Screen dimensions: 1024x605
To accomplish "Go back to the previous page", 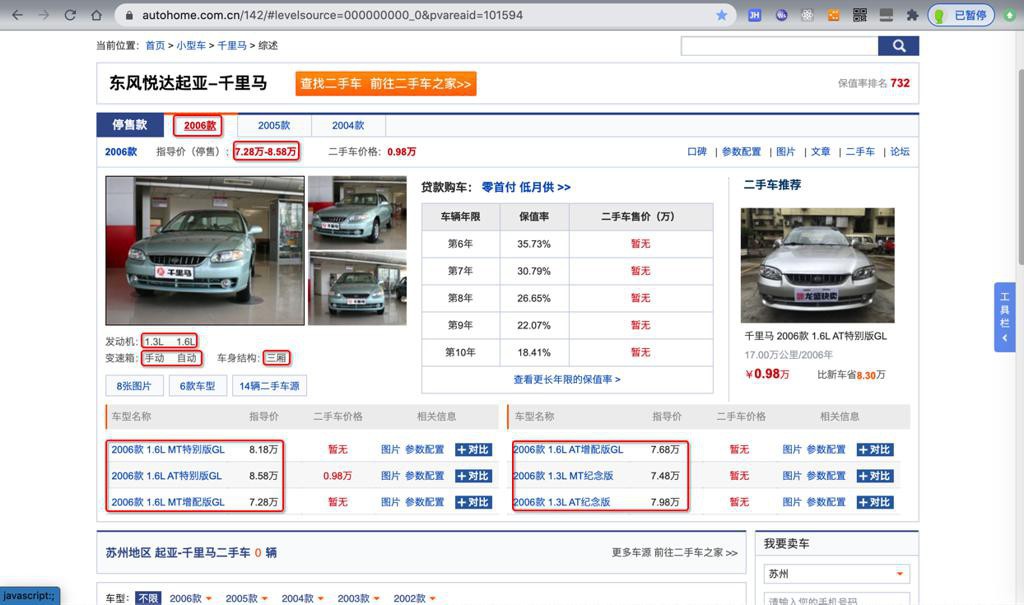I will tap(18, 15).
